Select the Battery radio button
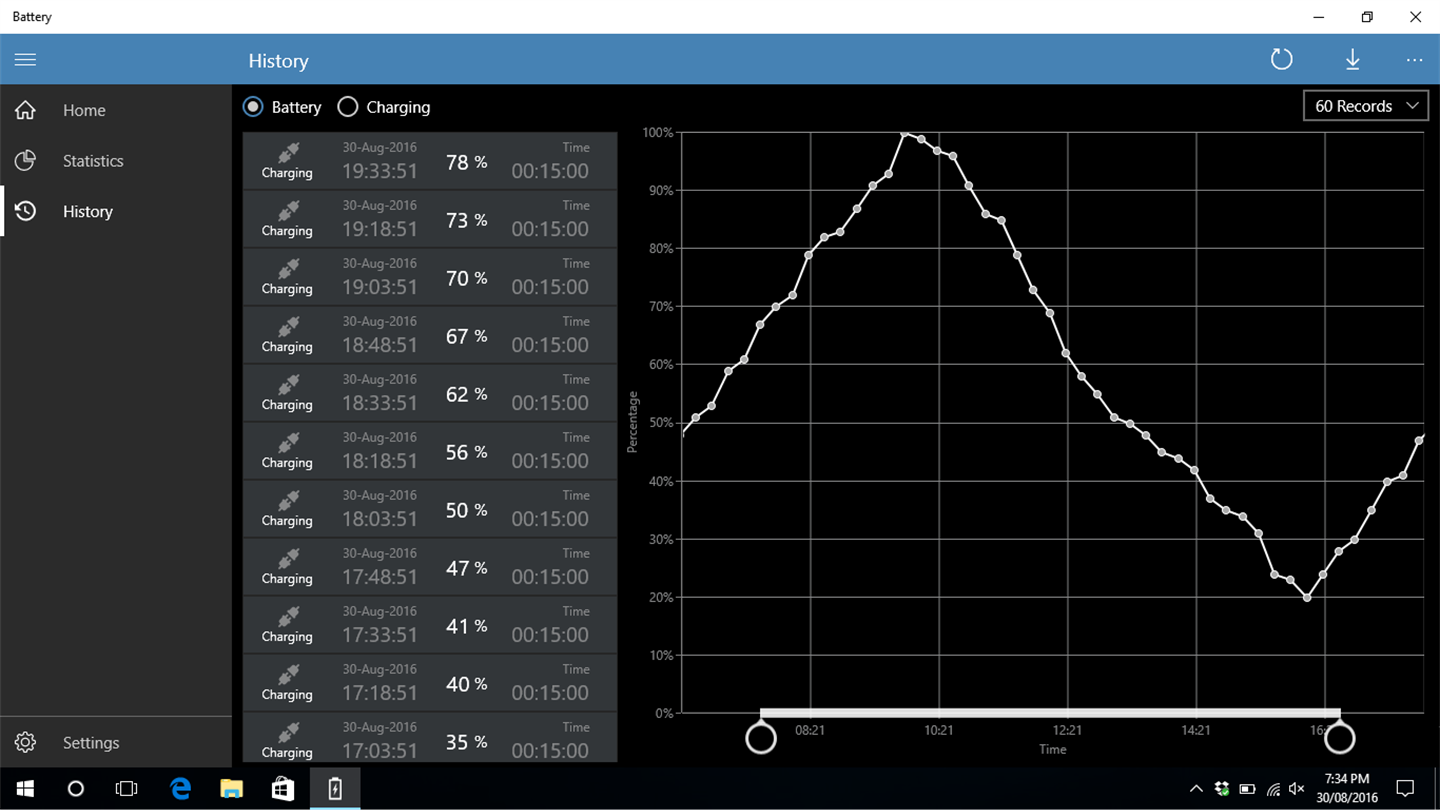 pyautogui.click(x=253, y=106)
